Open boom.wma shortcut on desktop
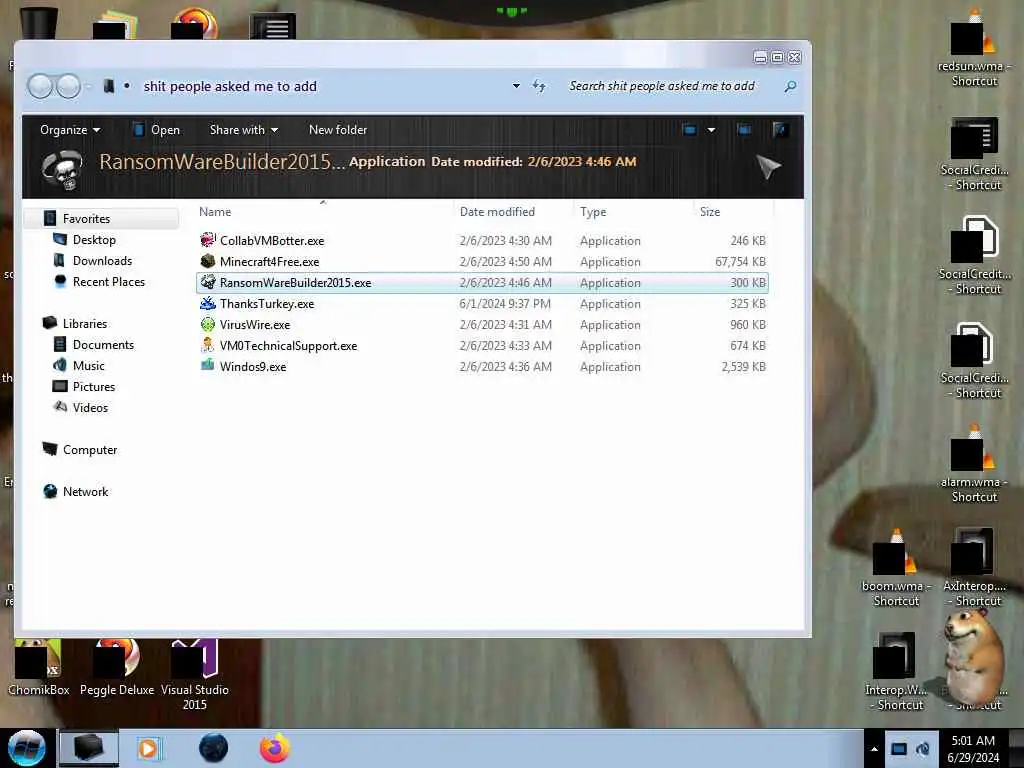 [895, 568]
